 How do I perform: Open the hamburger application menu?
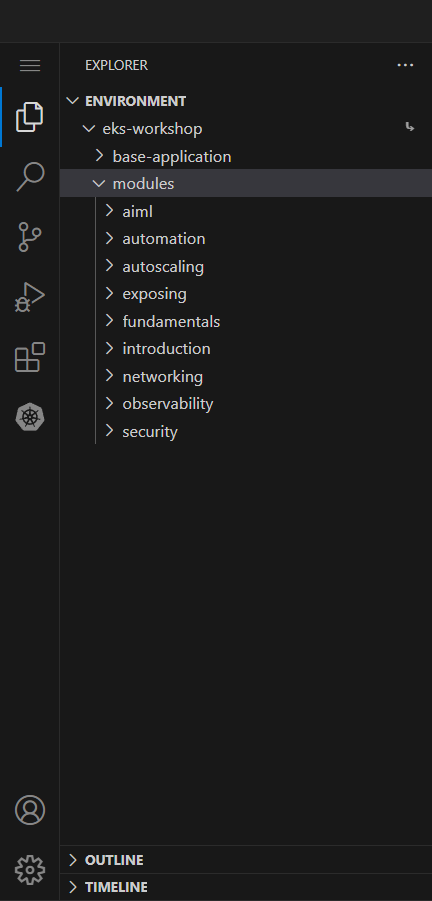pos(30,66)
